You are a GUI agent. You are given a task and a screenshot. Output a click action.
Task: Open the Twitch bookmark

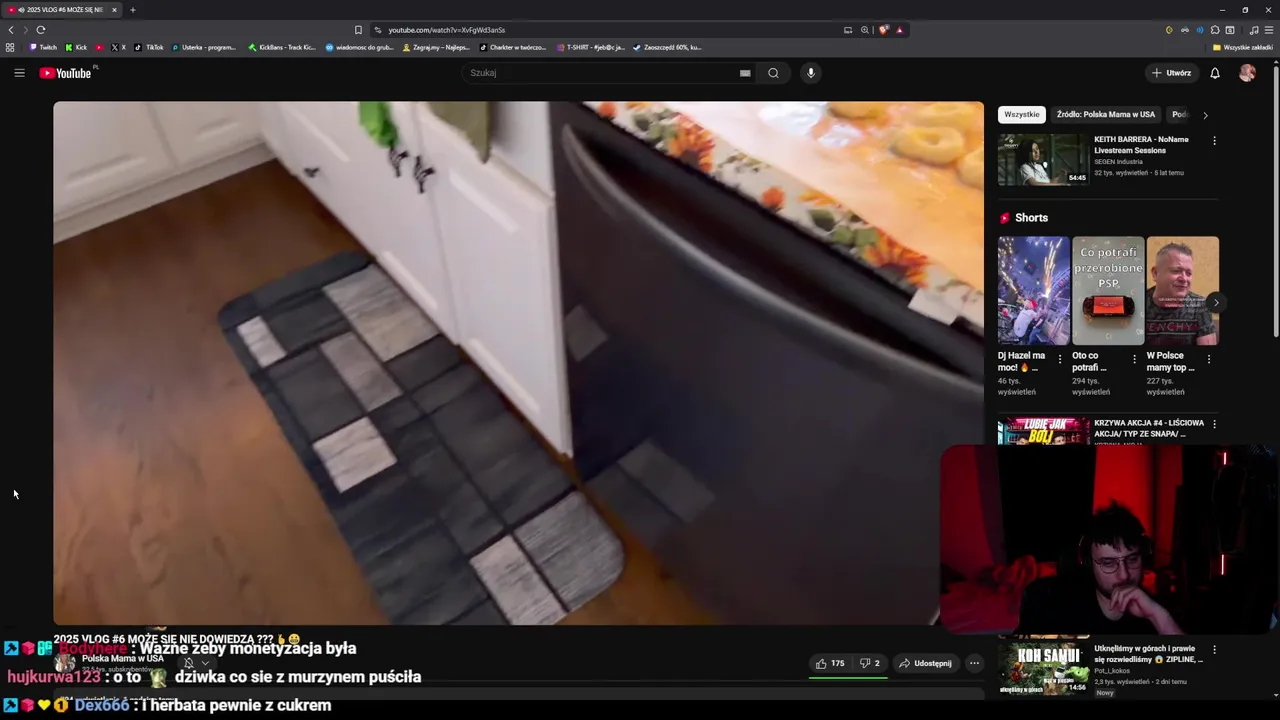point(43,47)
